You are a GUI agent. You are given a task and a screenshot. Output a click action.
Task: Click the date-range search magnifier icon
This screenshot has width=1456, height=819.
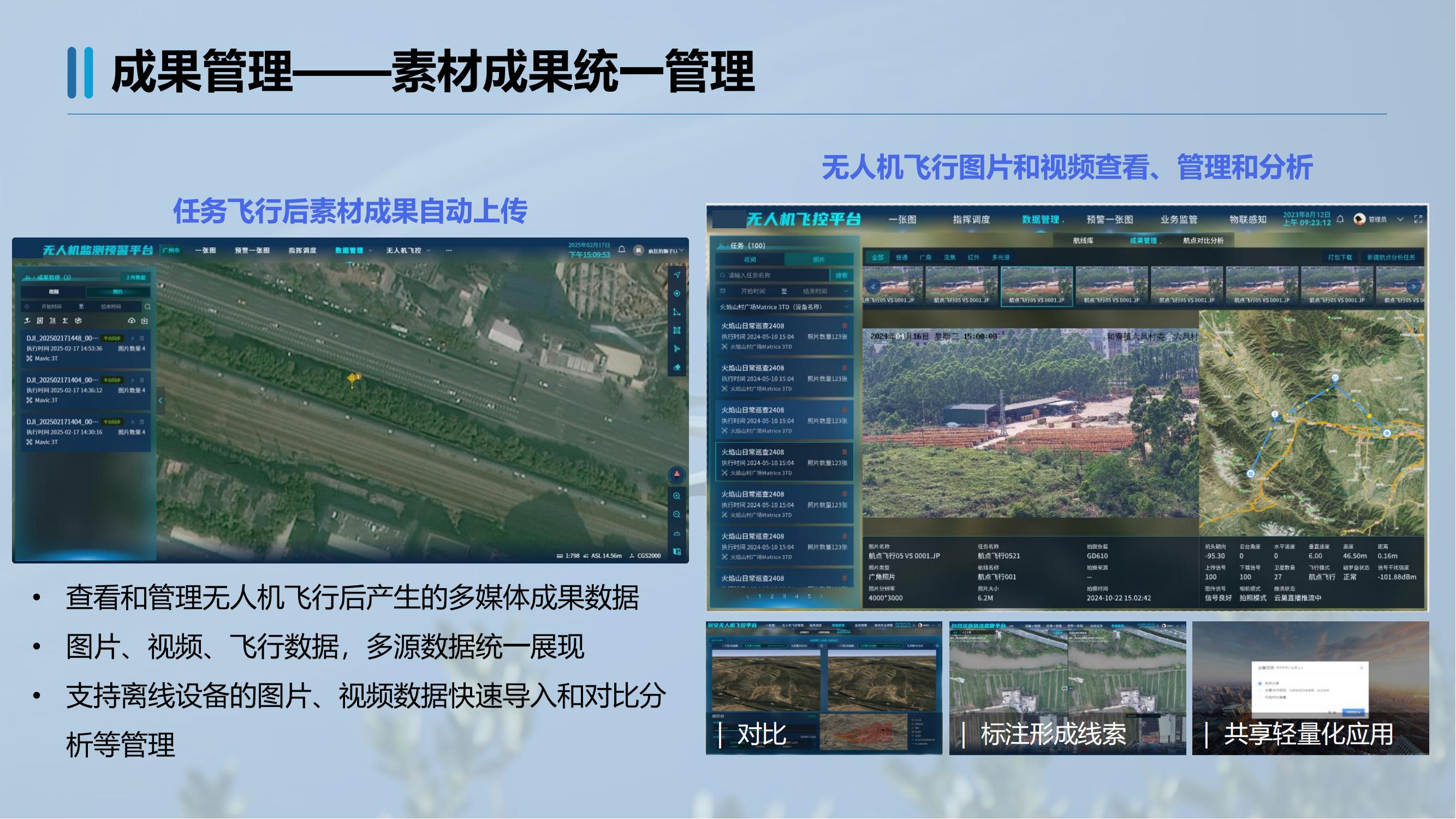tap(147, 306)
